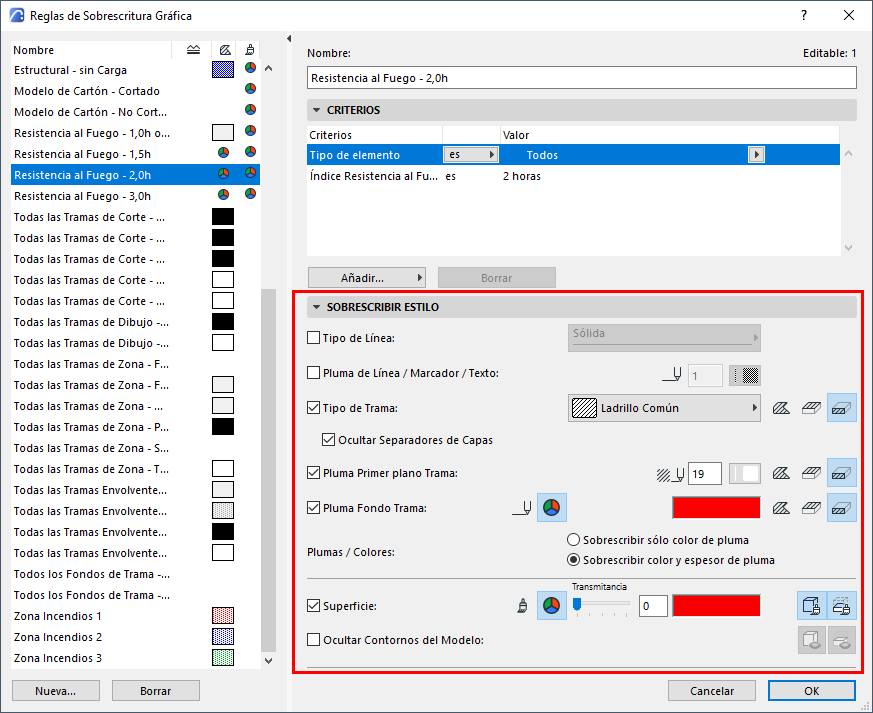The width and height of the screenshot is (873, 713).
Task: Toggle Superficie override for uncut surfaces icon
Action: click(x=812, y=606)
